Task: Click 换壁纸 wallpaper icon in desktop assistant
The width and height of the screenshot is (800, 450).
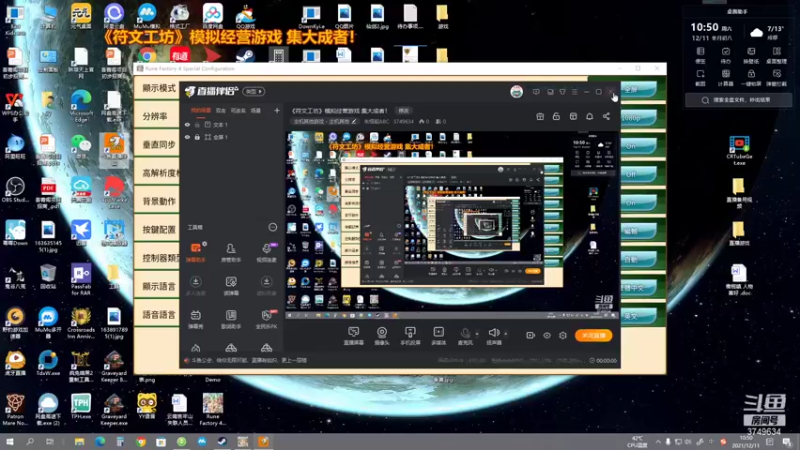Action: click(751, 55)
